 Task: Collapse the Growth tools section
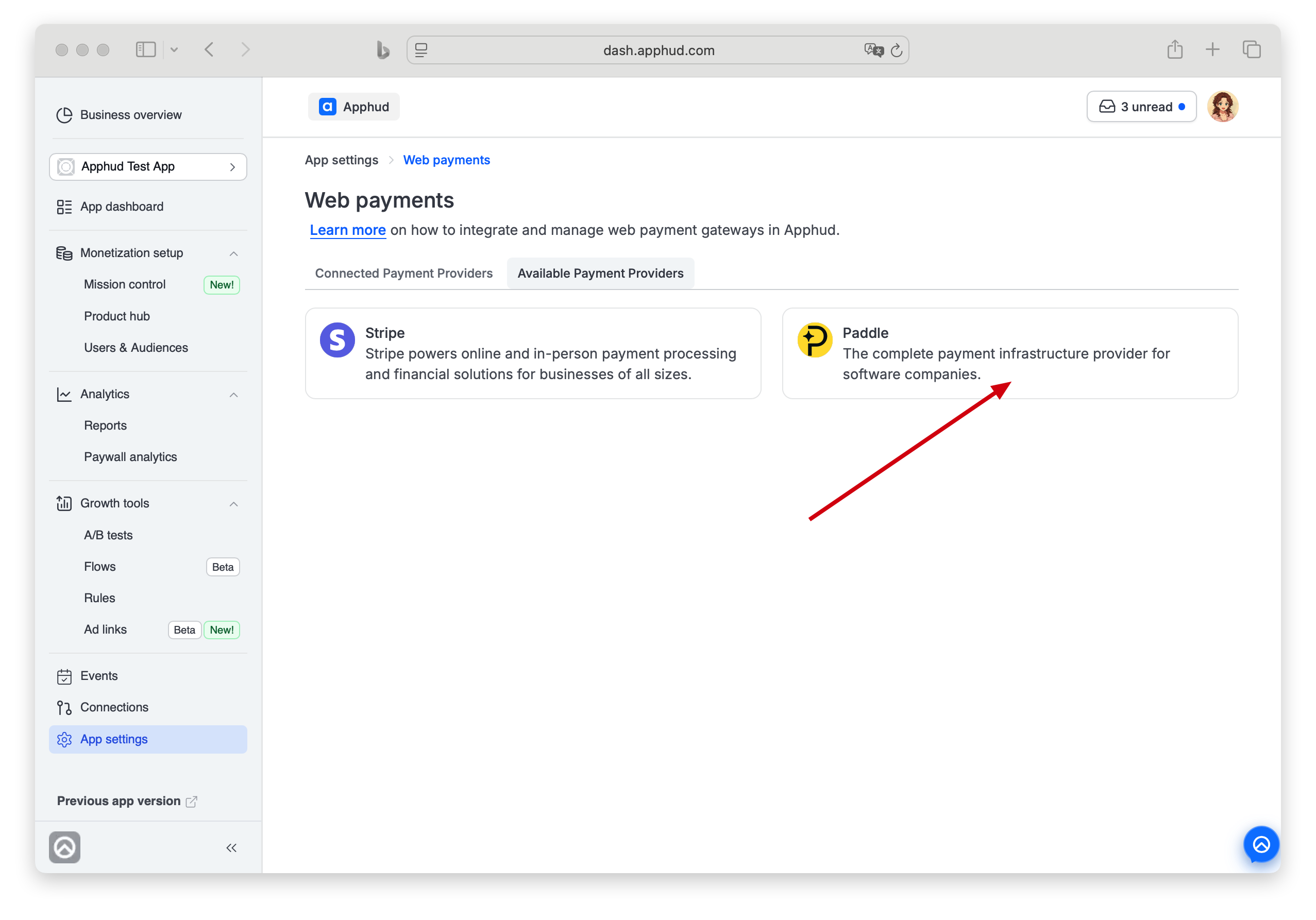pyautogui.click(x=233, y=504)
